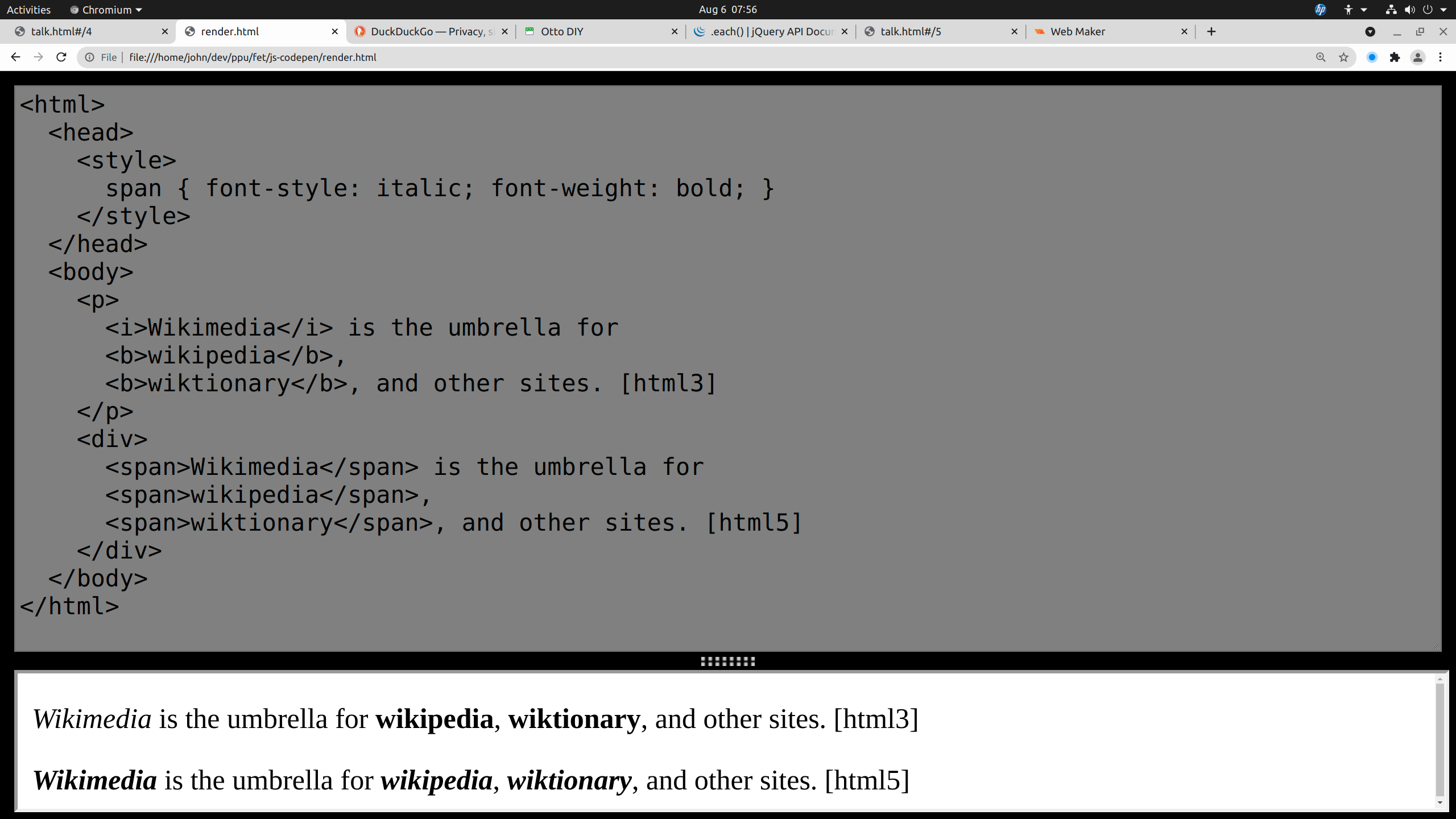The image size is (1456, 819).
Task: Open the zoom magnifier icon in address bar
Action: tap(1321, 57)
